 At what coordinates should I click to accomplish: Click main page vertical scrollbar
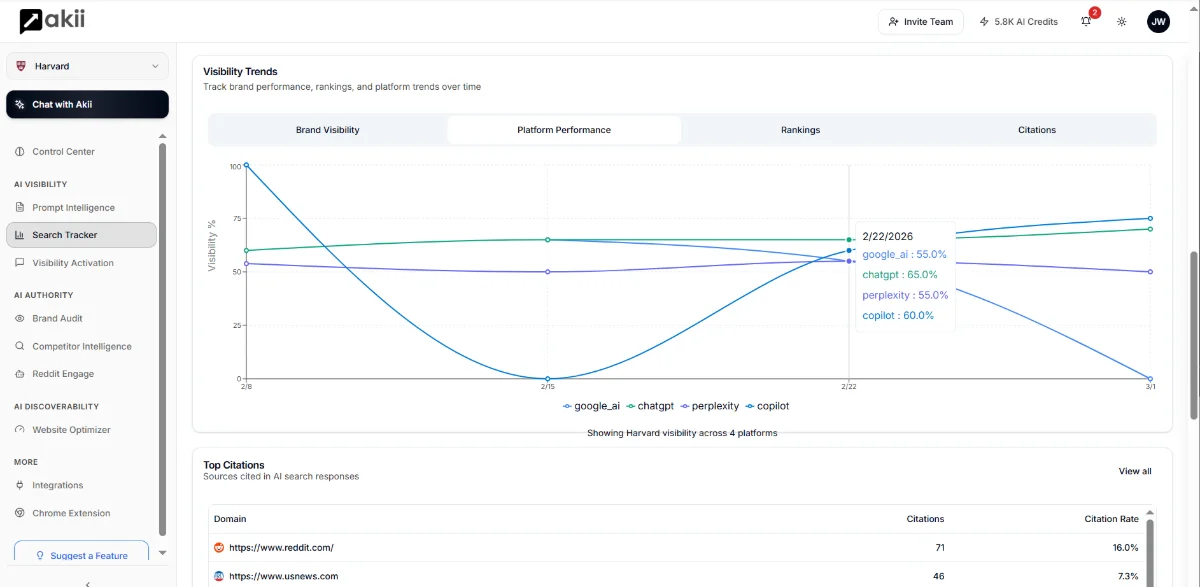[x=1194, y=335]
